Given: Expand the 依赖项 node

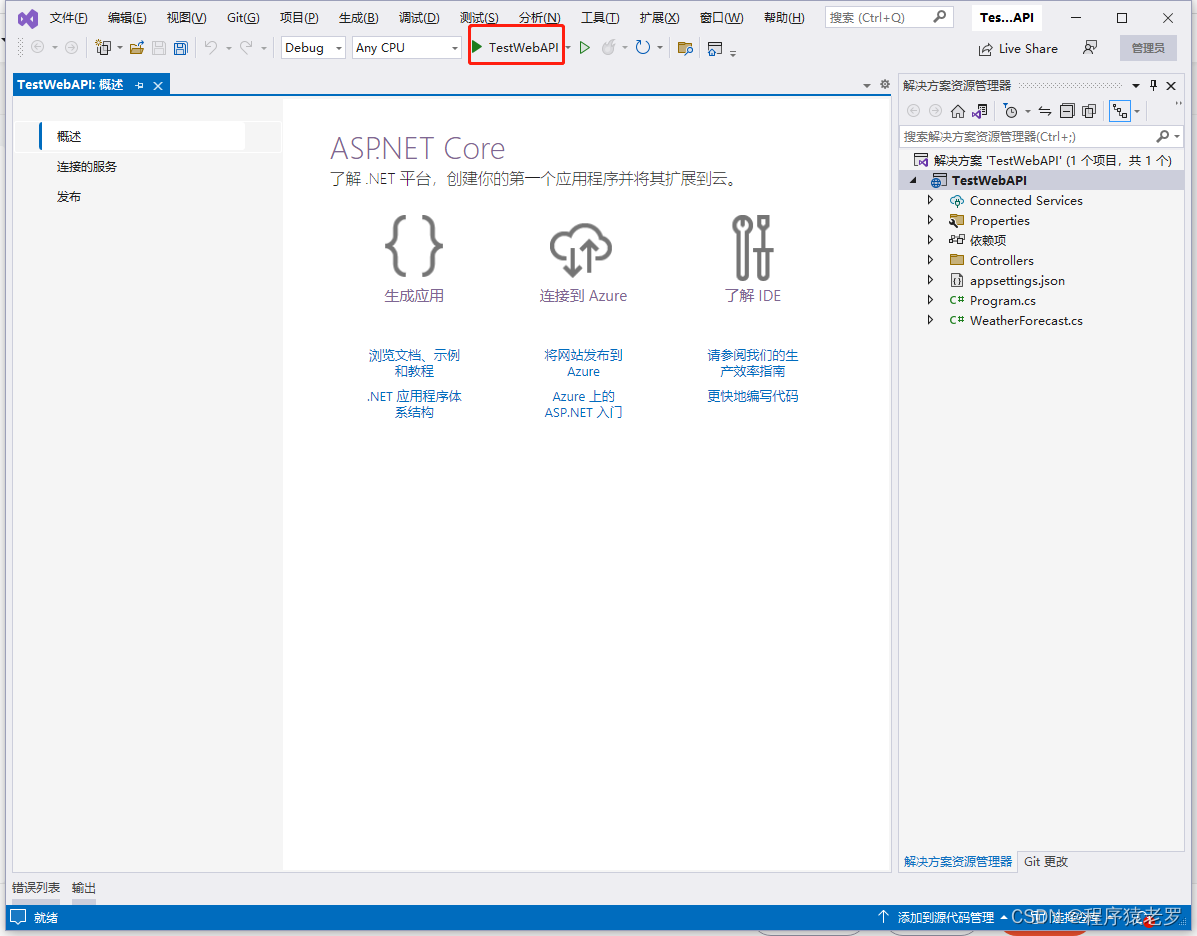Looking at the screenshot, I should click(930, 240).
